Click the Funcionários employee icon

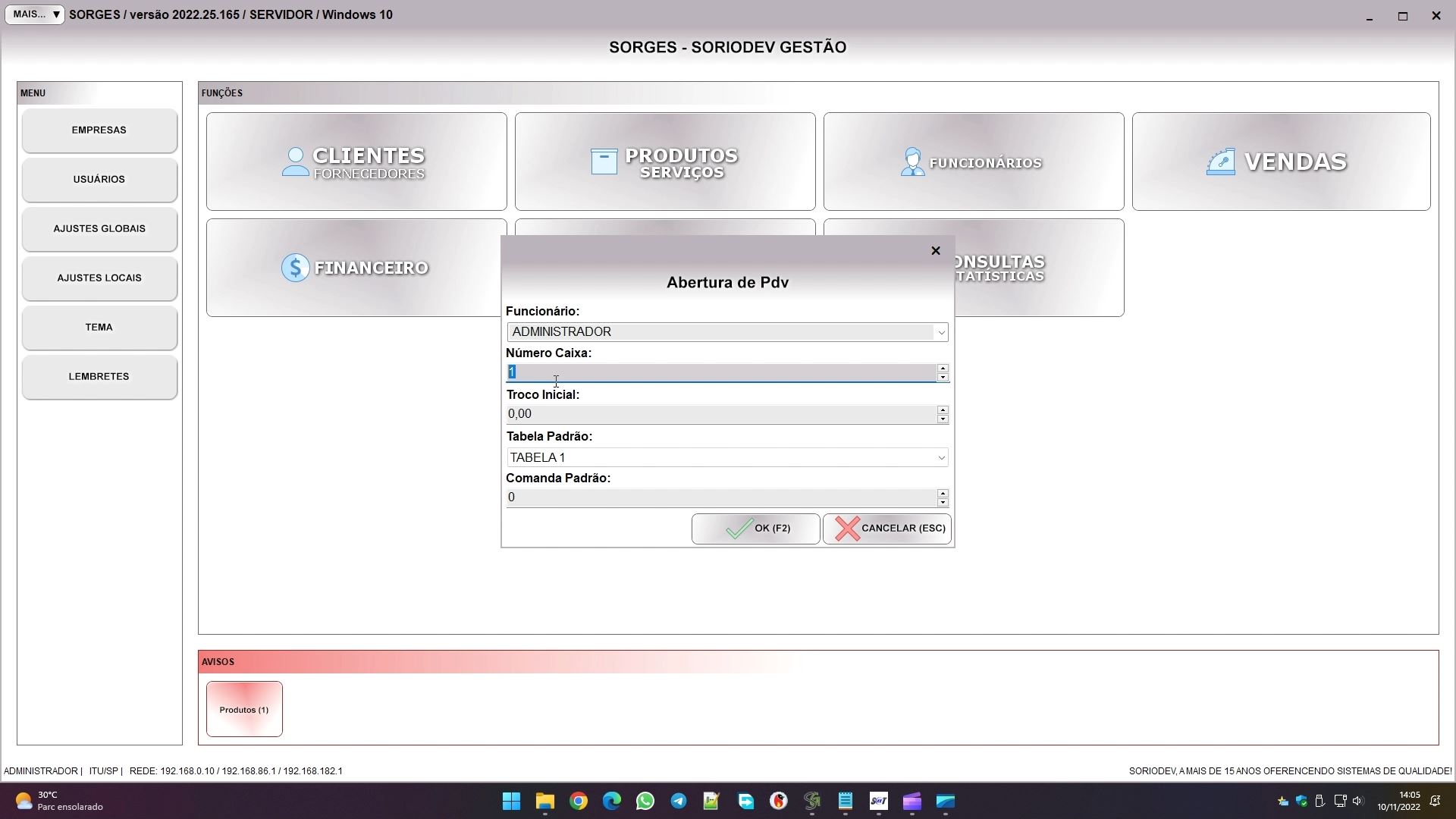(x=912, y=162)
